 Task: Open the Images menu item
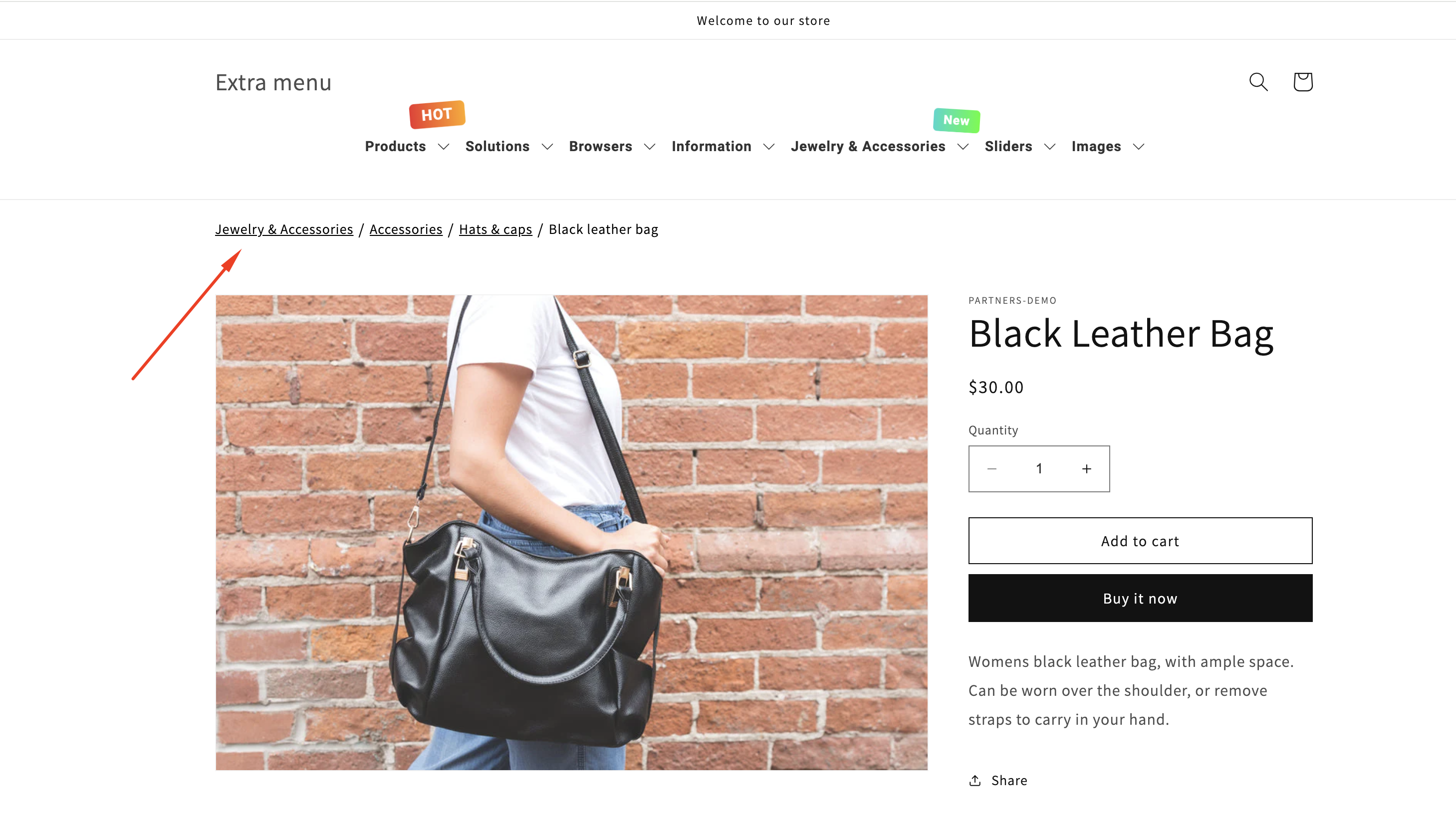click(1107, 147)
